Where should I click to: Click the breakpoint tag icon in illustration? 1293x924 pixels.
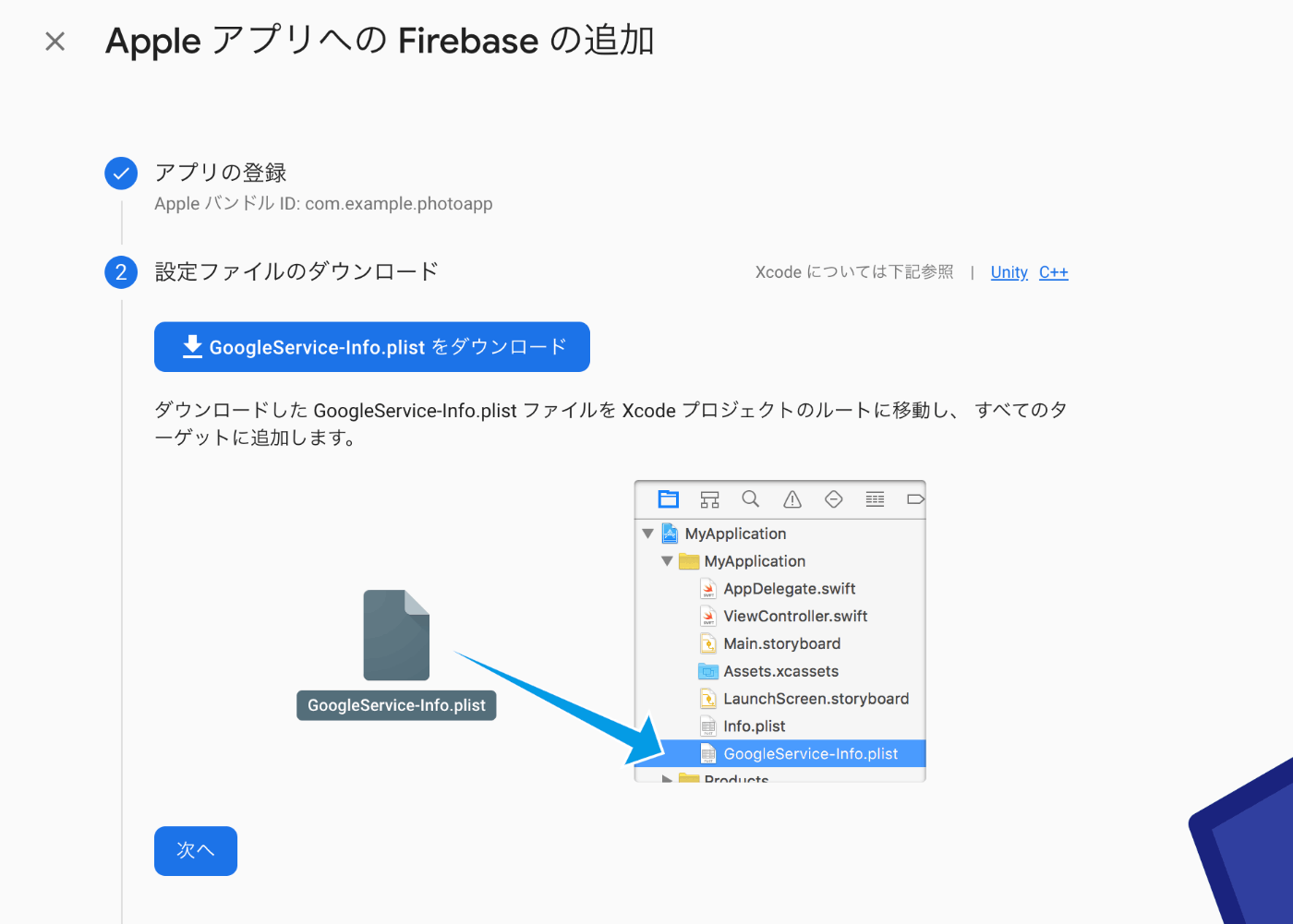point(915,499)
